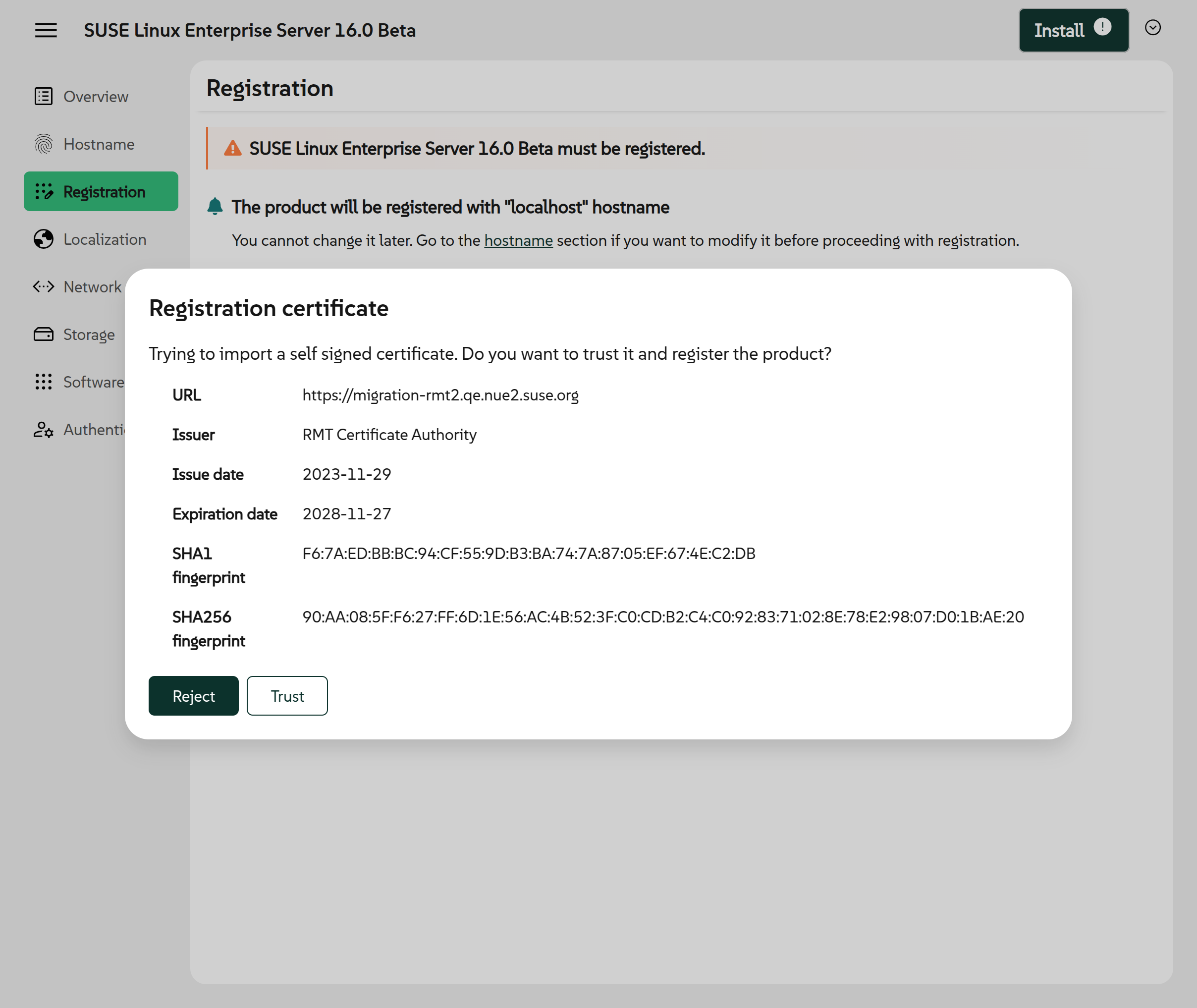Screen dimensions: 1197x1008
Task: Open the hamburger navigation menu
Action: 46,30
